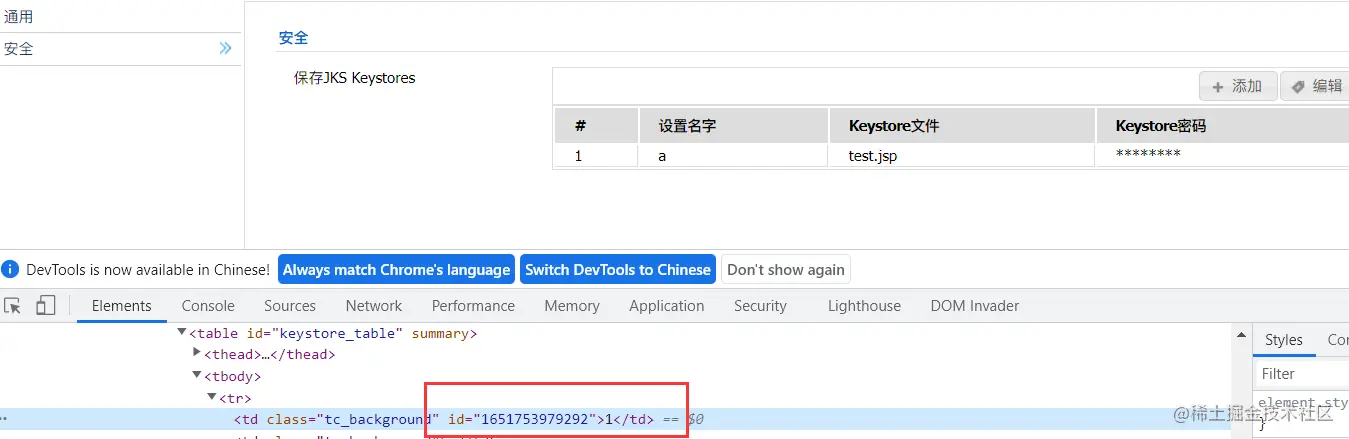This screenshot has width=1349, height=439.
Task: Open the DOM Invader tab
Action: coord(975,306)
